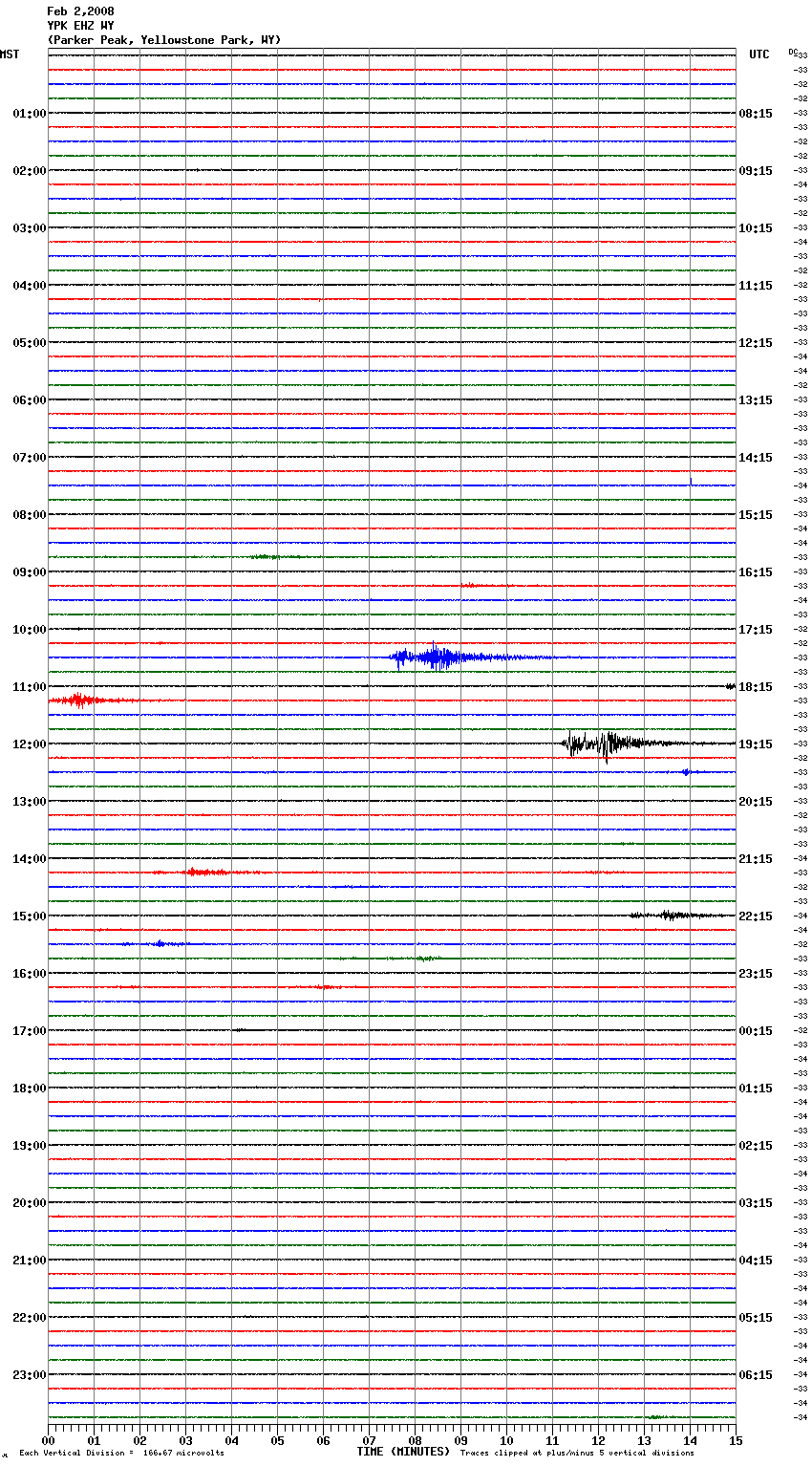This screenshot has width=812, height=1466.
Task: Click the UTC time label '06:15'
Action: click(x=756, y=1375)
